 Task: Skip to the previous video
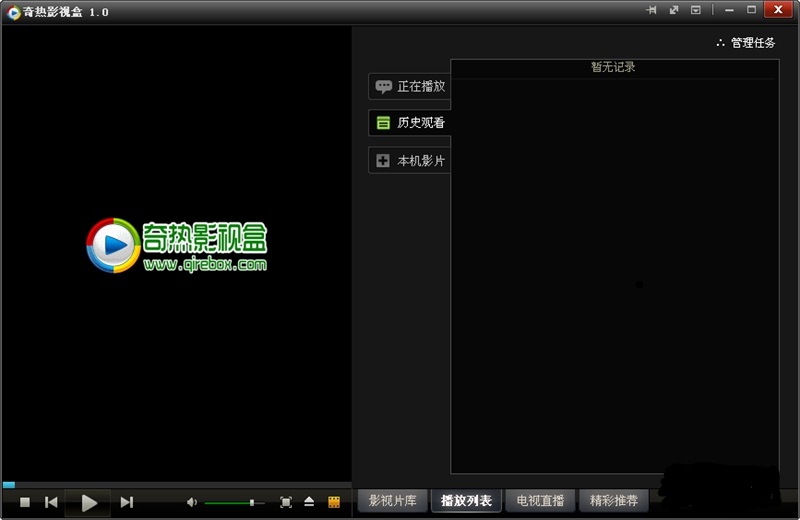(x=51, y=503)
